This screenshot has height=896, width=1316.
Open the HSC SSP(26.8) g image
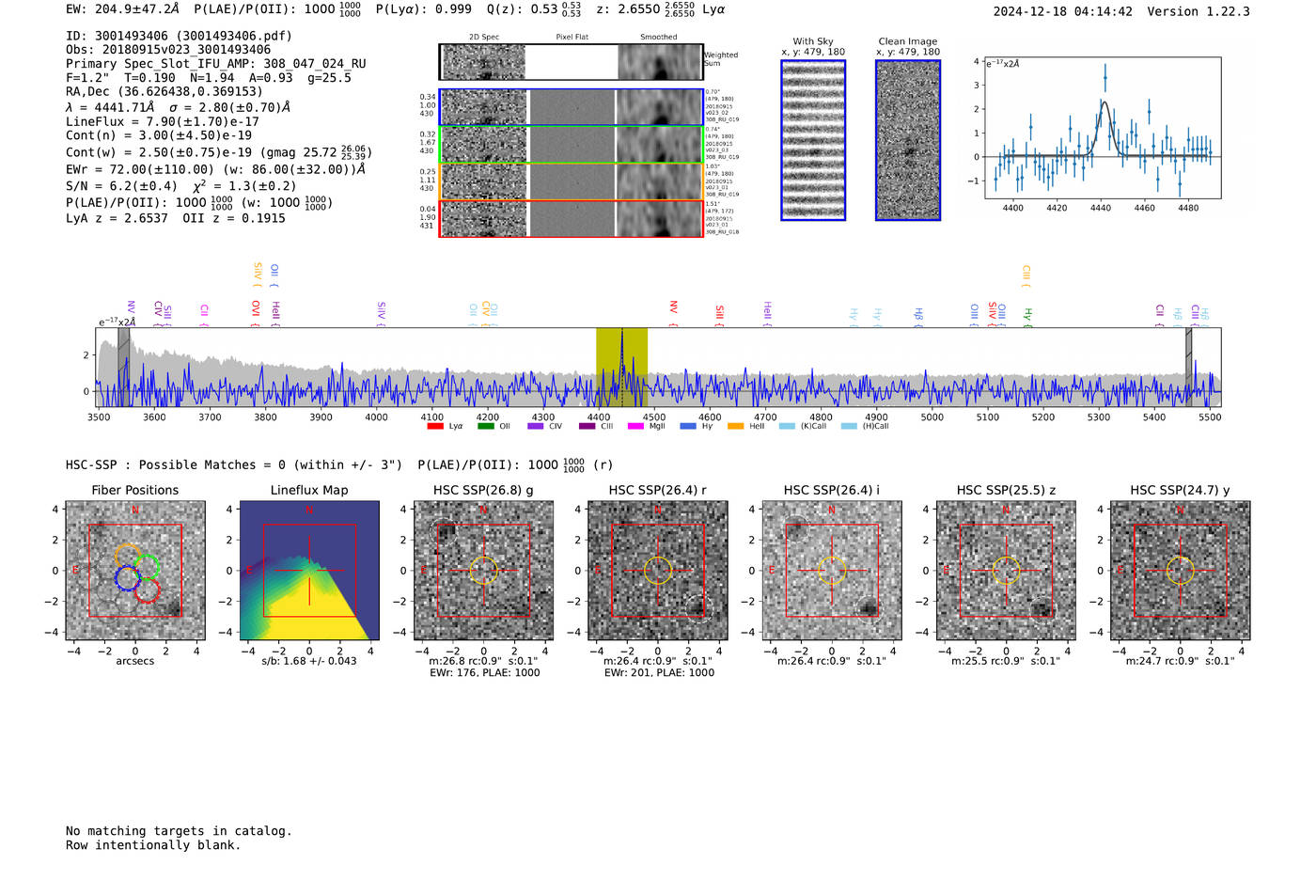tap(483, 571)
